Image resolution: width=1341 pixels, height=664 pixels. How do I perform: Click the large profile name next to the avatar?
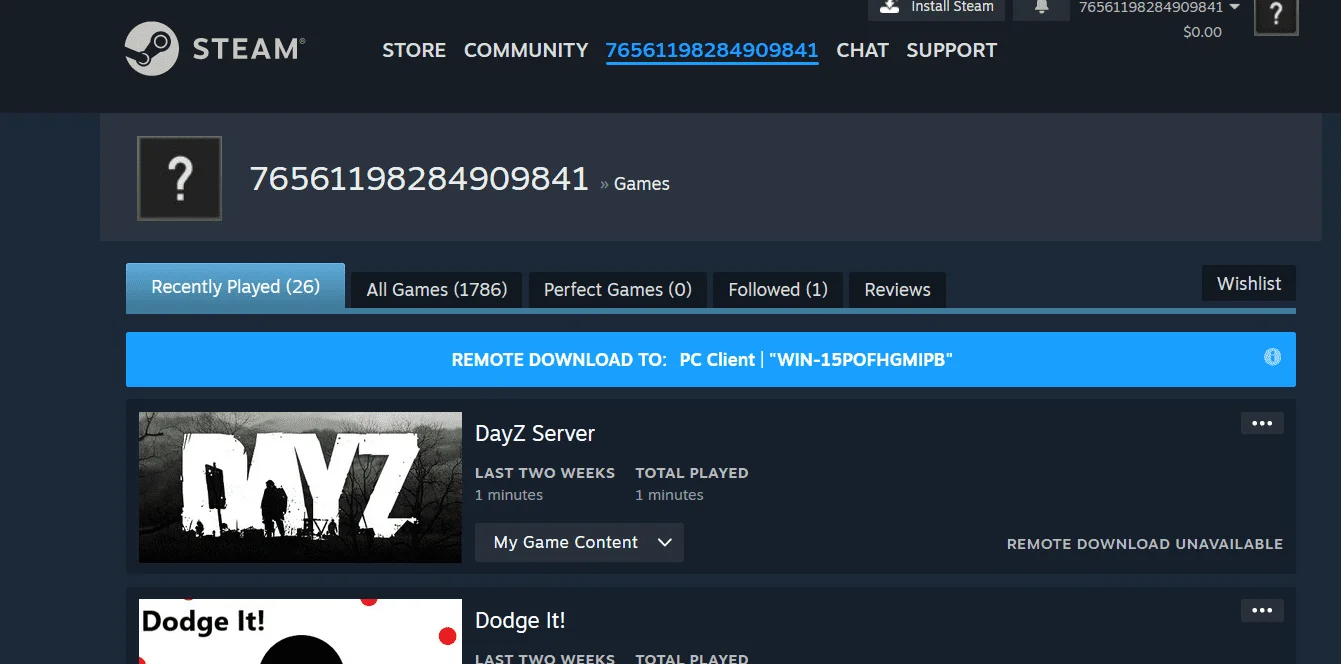click(419, 178)
